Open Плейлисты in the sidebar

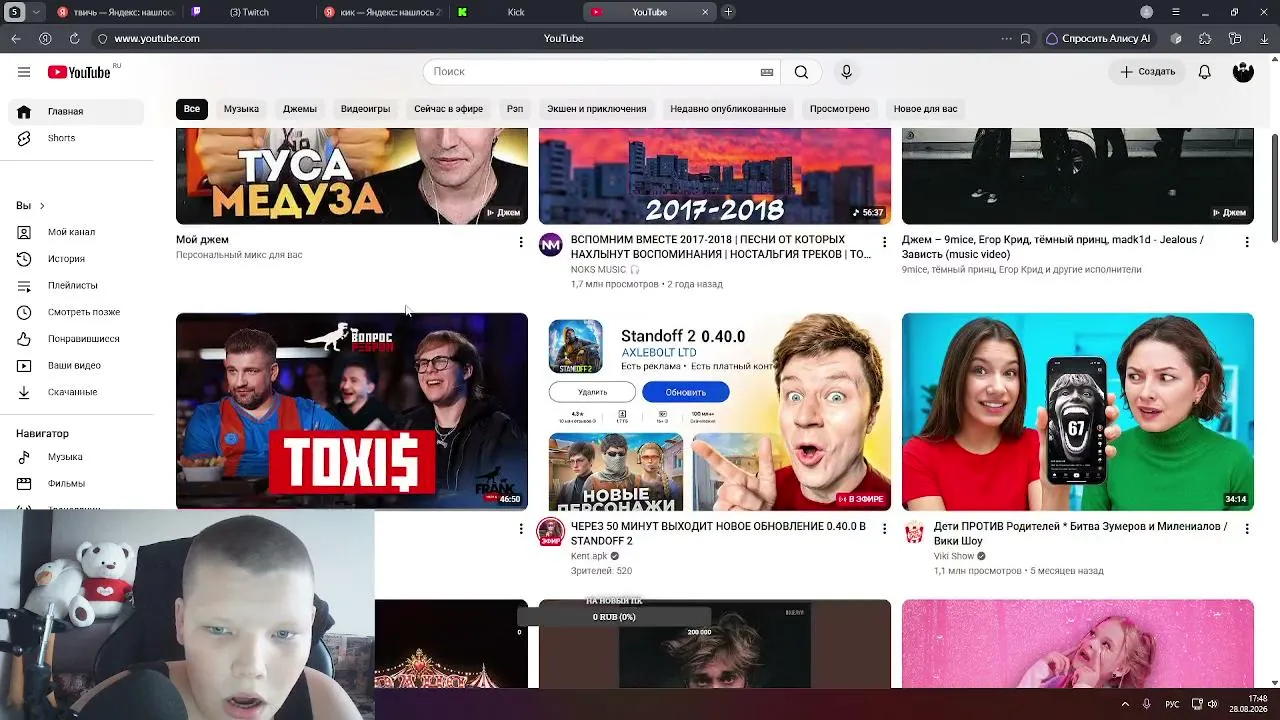(72, 286)
